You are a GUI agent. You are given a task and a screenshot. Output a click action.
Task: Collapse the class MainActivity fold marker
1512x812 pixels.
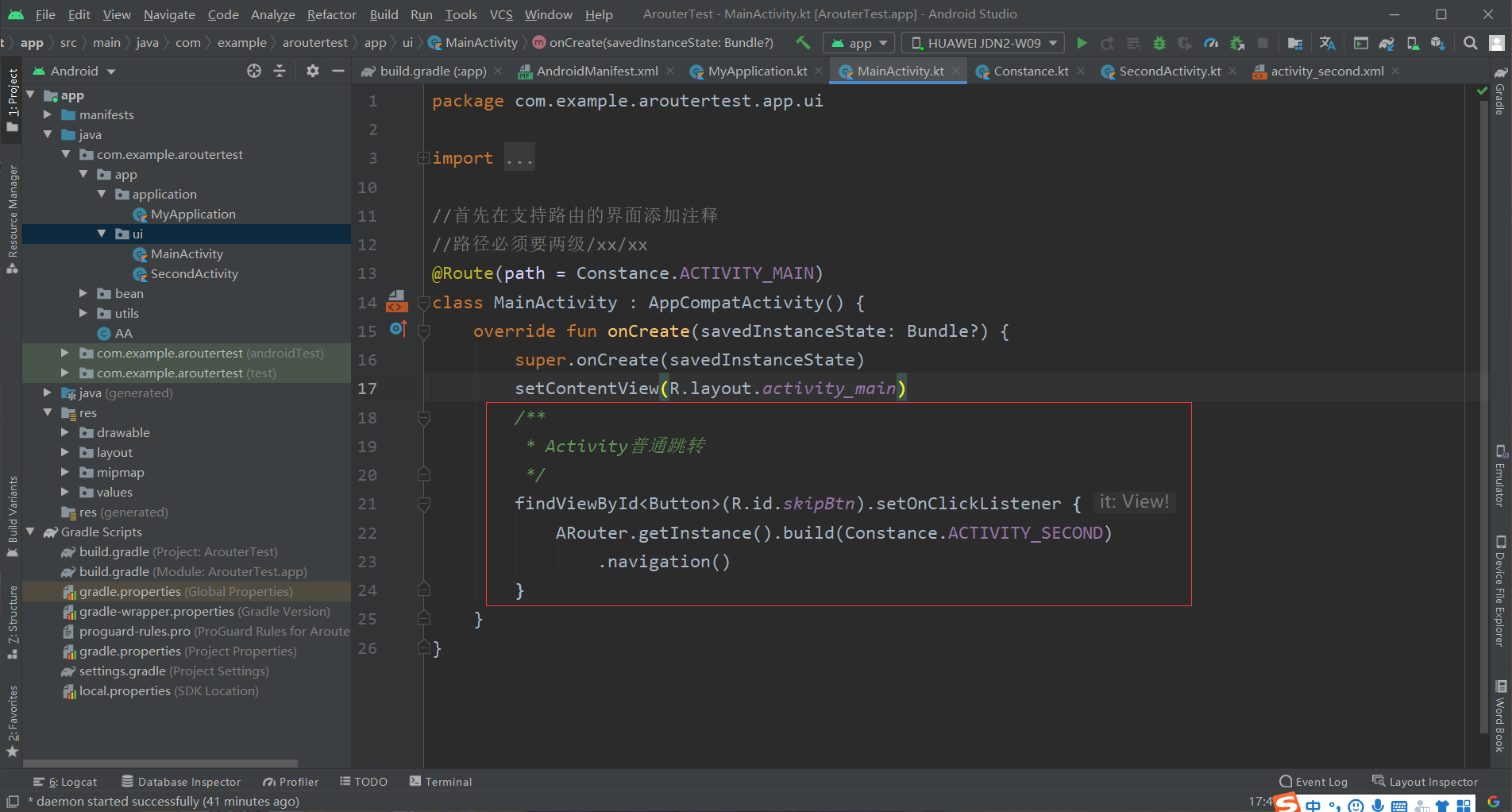[424, 303]
